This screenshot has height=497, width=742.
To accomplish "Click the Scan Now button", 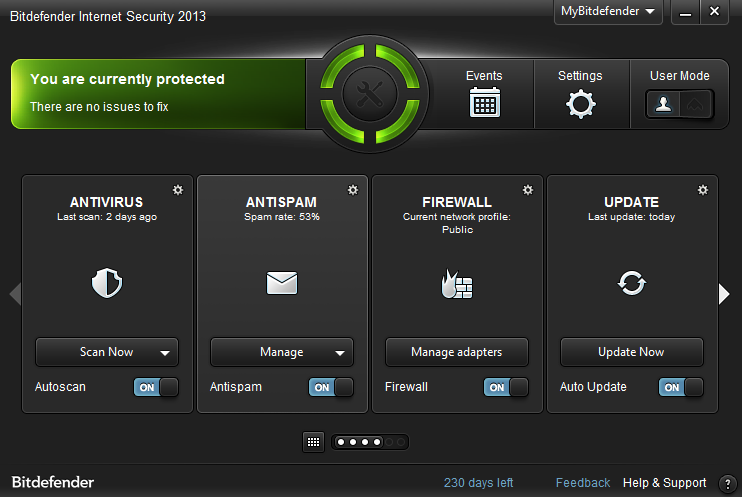I will click(x=106, y=352).
